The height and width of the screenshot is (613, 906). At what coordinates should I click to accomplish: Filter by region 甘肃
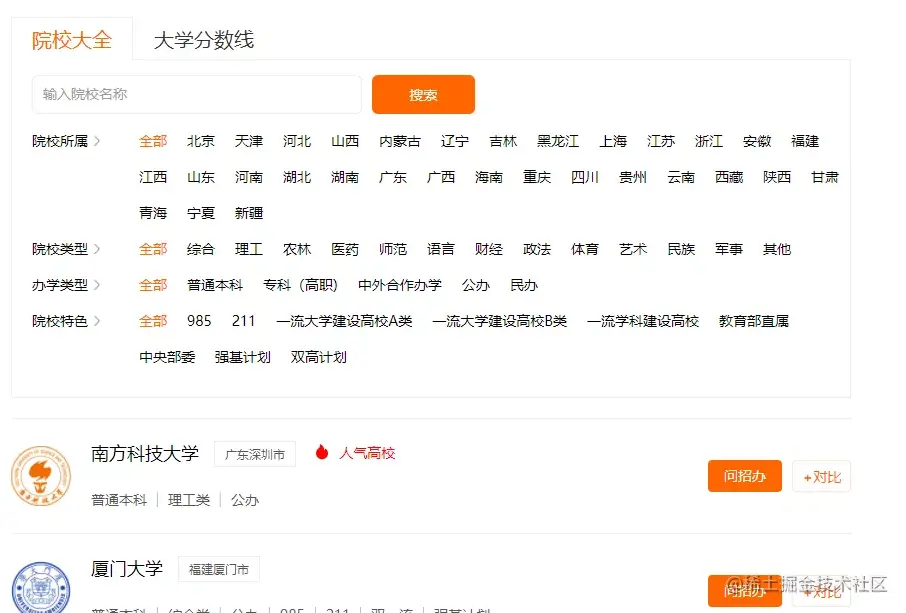(825, 177)
